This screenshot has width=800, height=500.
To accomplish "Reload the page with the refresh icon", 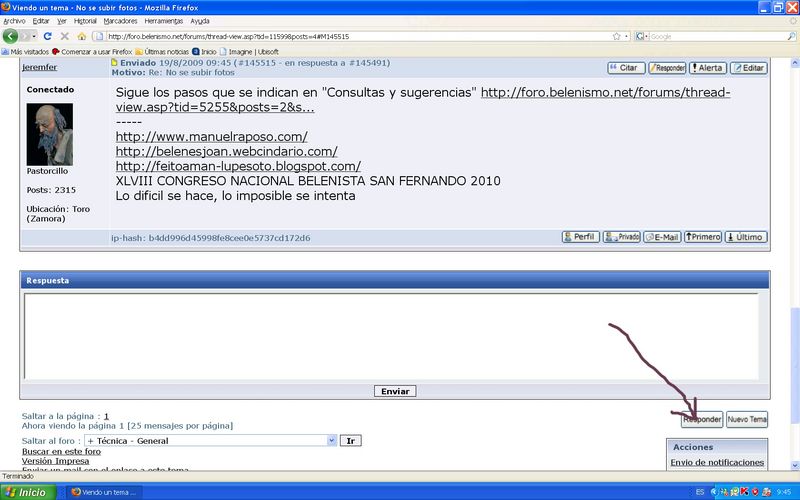I will [48, 36].
